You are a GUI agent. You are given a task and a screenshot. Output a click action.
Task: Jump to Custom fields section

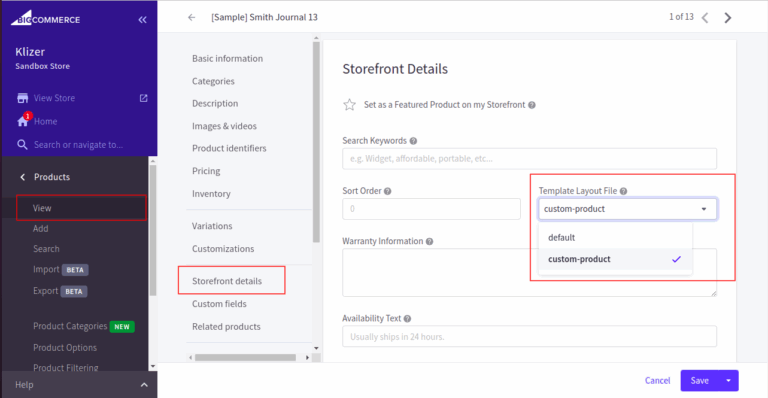coord(219,304)
